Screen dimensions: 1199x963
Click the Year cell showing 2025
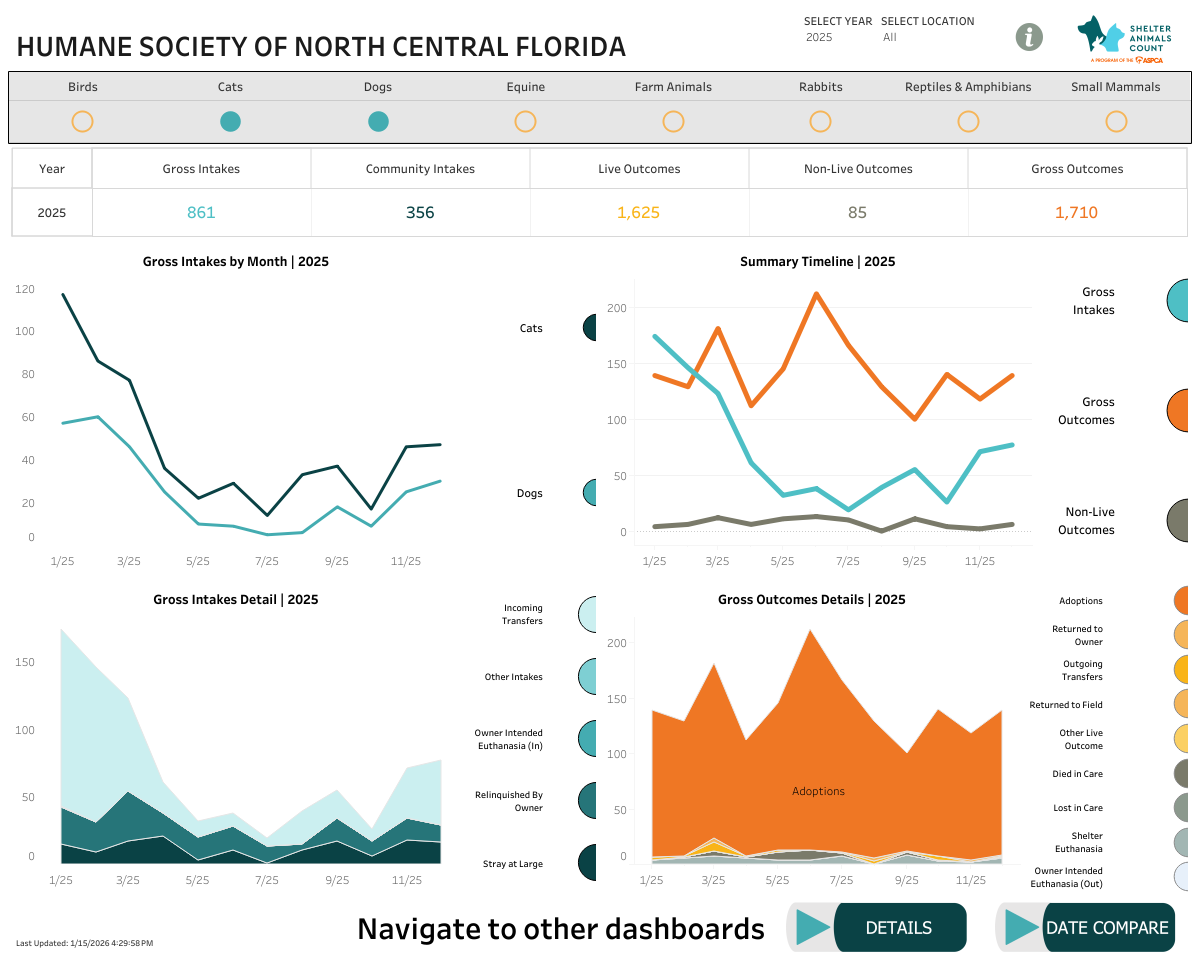(x=52, y=213)
